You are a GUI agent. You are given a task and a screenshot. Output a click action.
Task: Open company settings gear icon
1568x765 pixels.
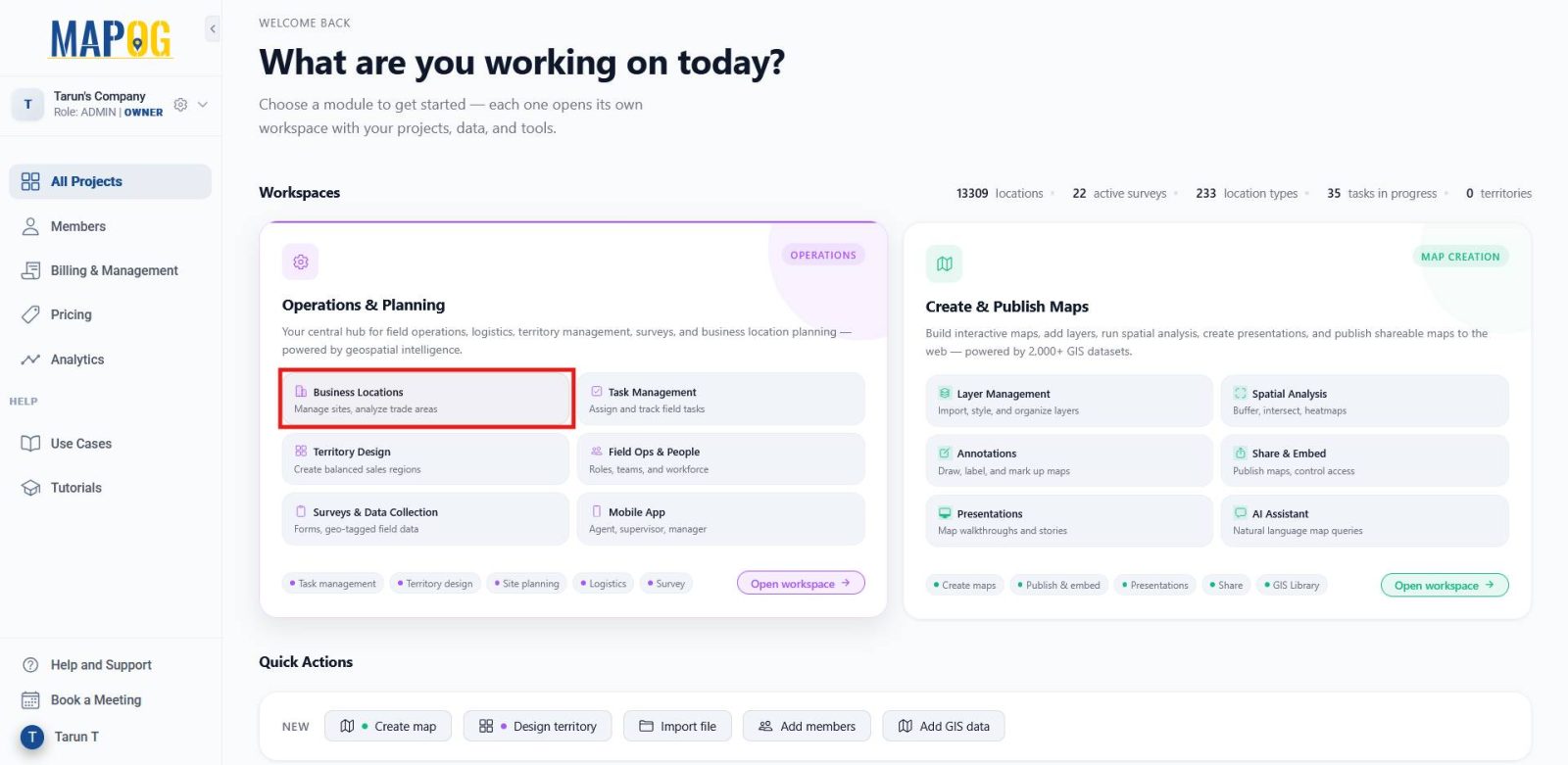180,104
